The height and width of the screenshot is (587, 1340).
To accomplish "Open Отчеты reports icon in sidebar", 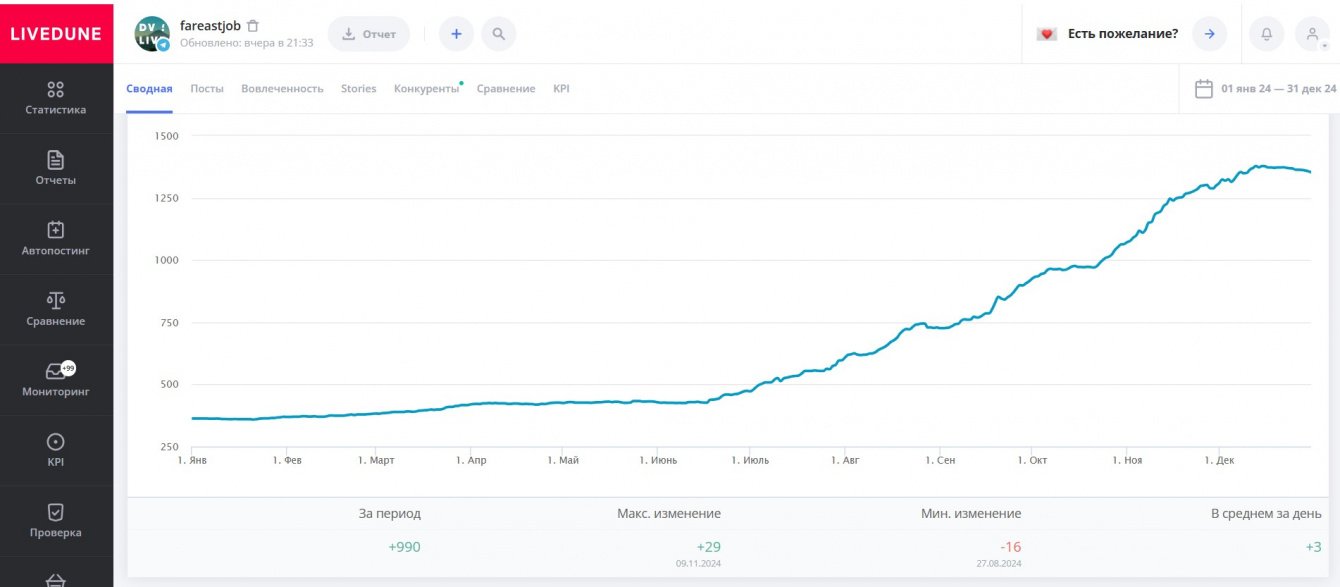I will point(56,160).
